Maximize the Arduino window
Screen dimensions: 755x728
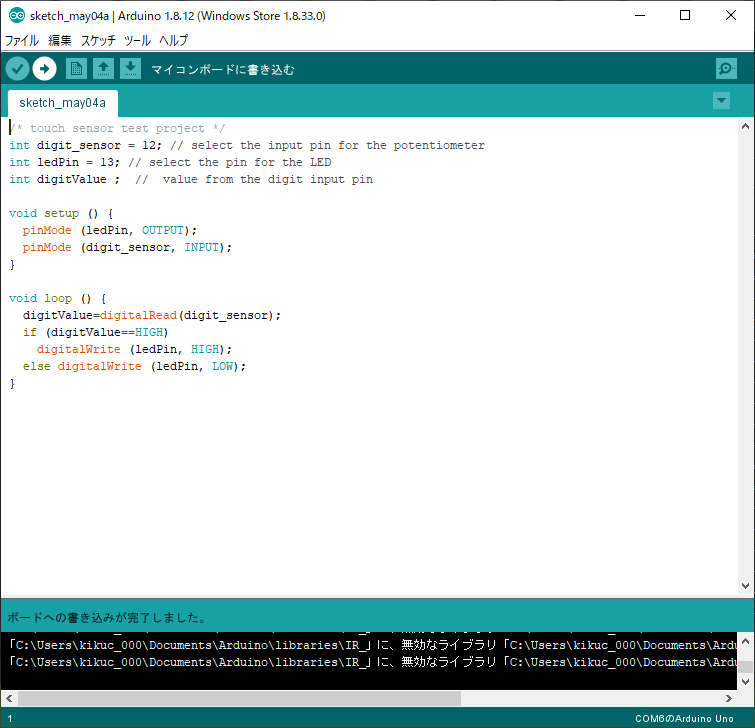click(x=684, y=16)
